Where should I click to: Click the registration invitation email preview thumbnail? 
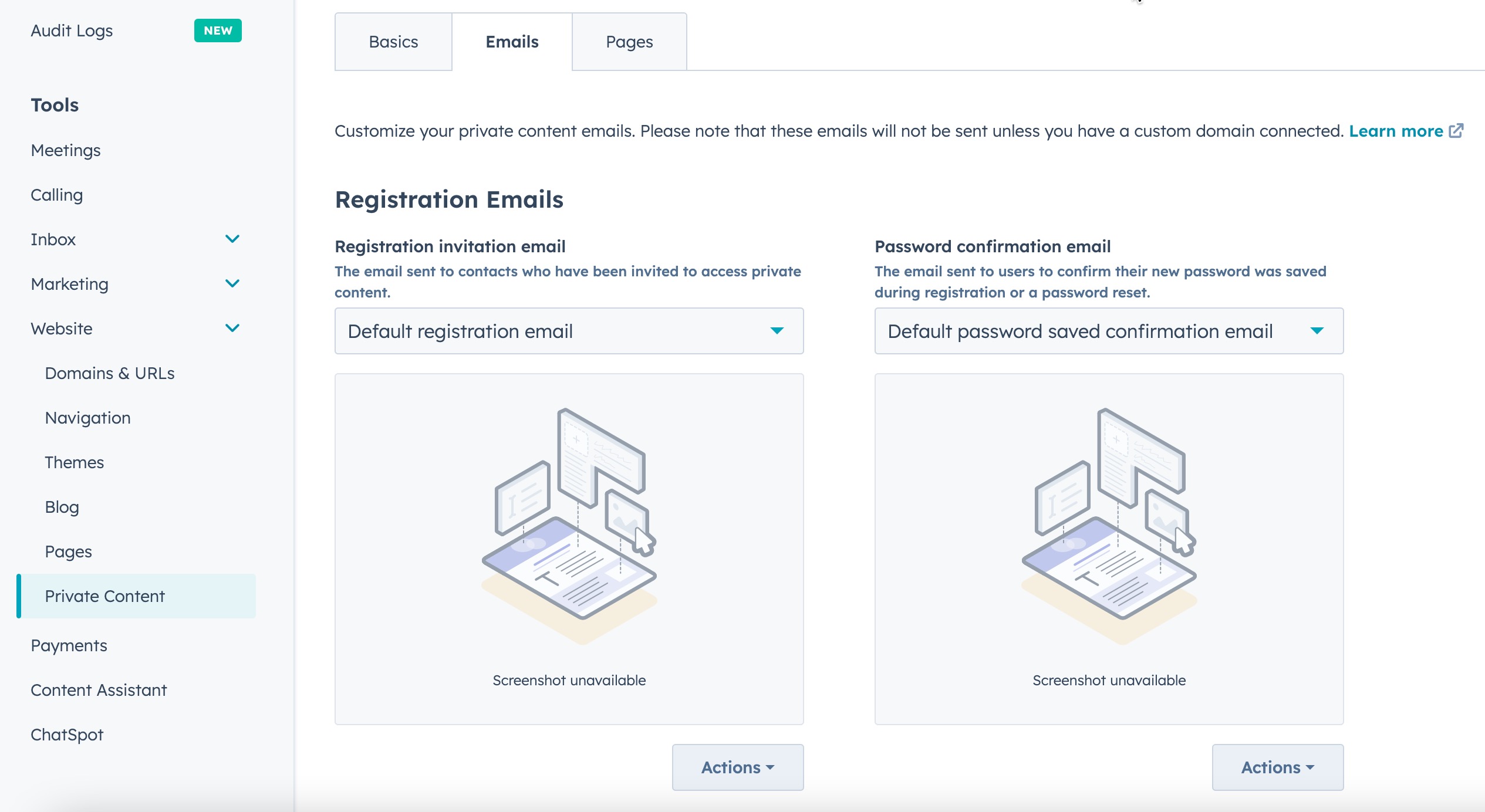(x=568, y=549)
